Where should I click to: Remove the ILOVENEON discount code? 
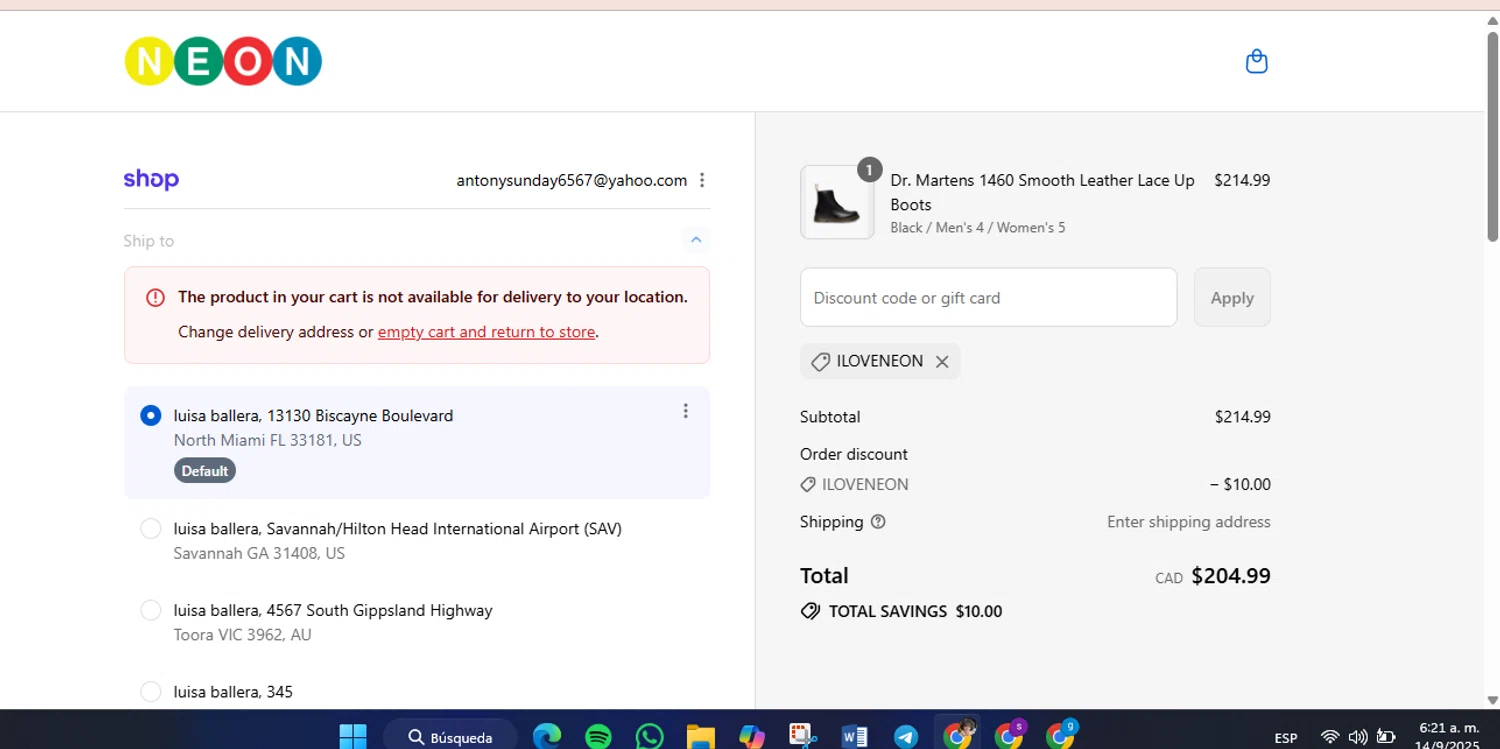[x=942, y=362]
